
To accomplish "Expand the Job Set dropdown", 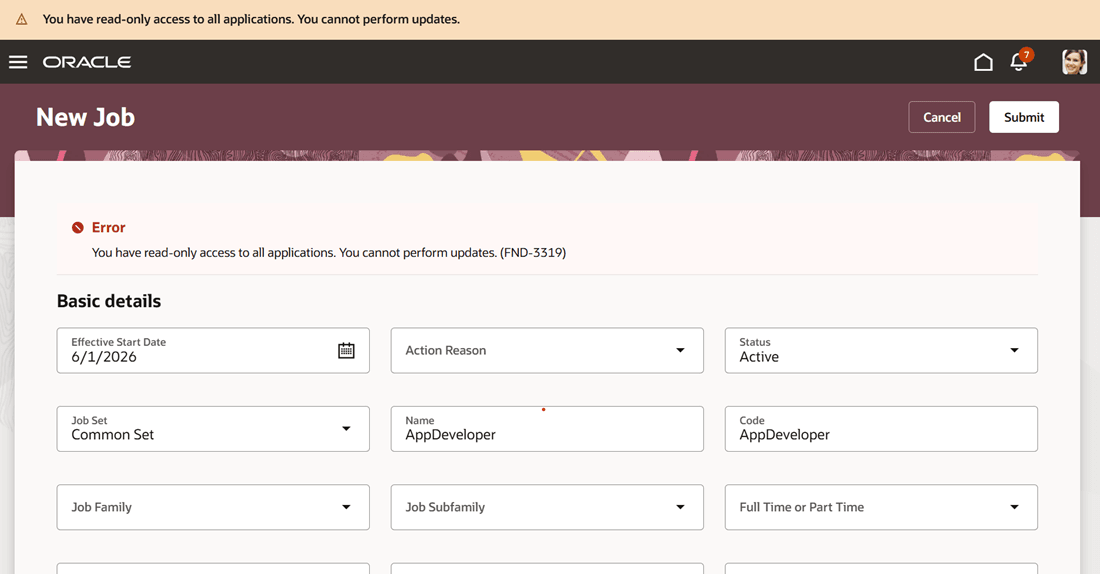I will tap(346, 429).
